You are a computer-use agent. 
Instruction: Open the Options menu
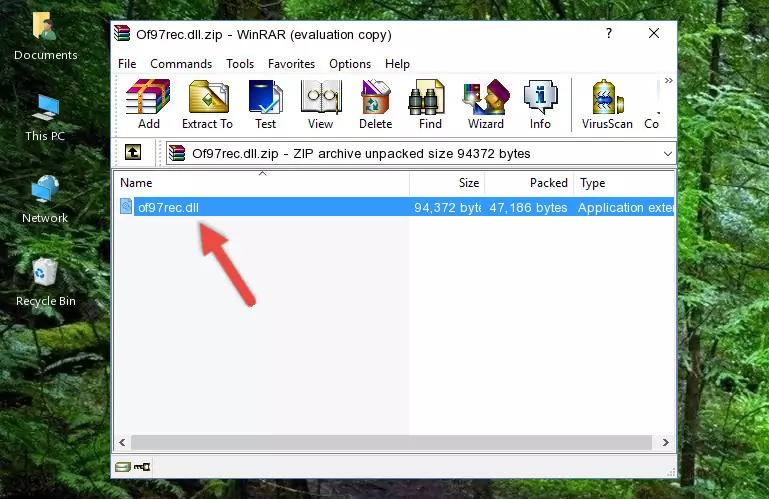coord(350,64)
